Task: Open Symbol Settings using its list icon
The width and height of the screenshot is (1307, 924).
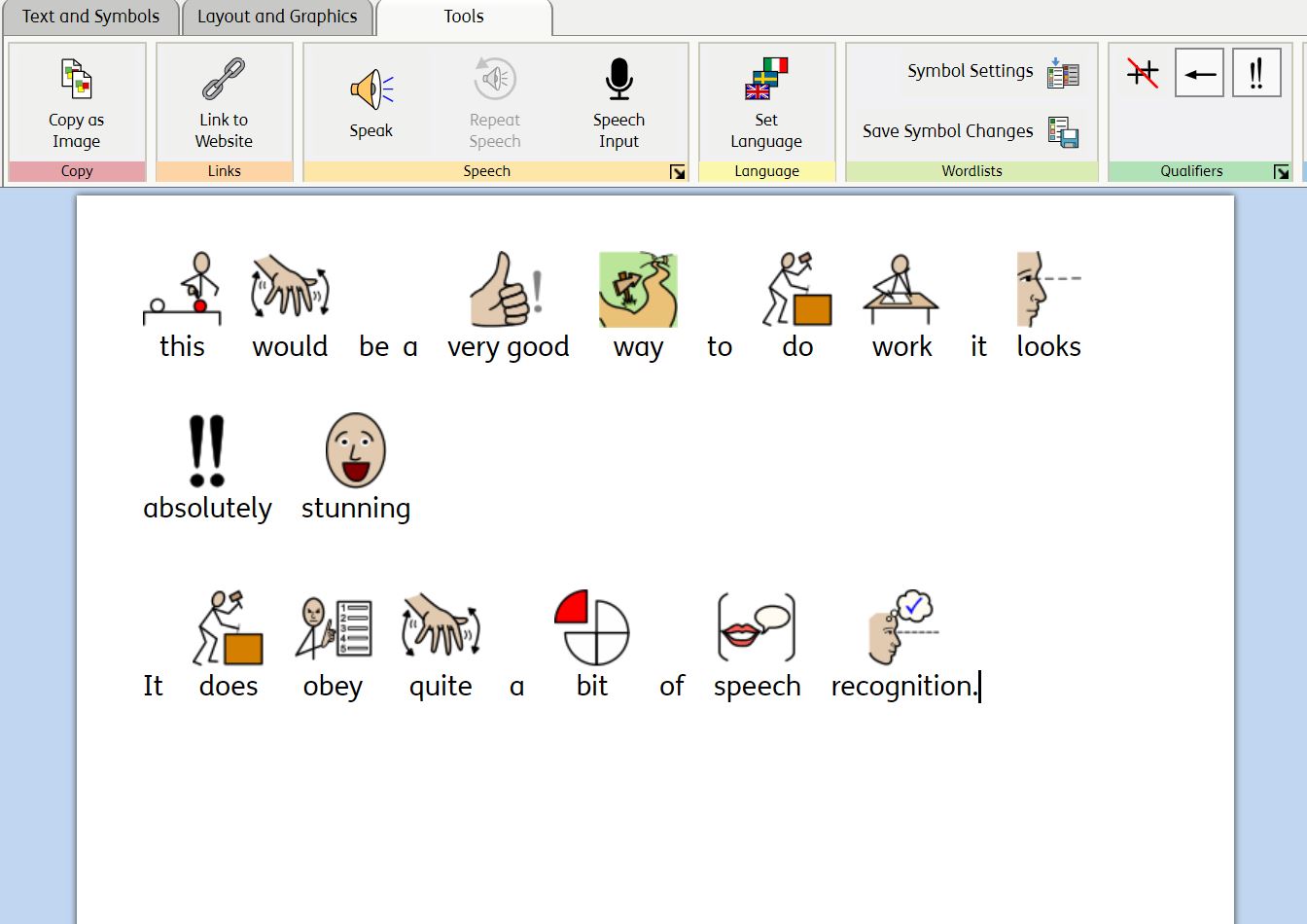Action: [1063, 71]
